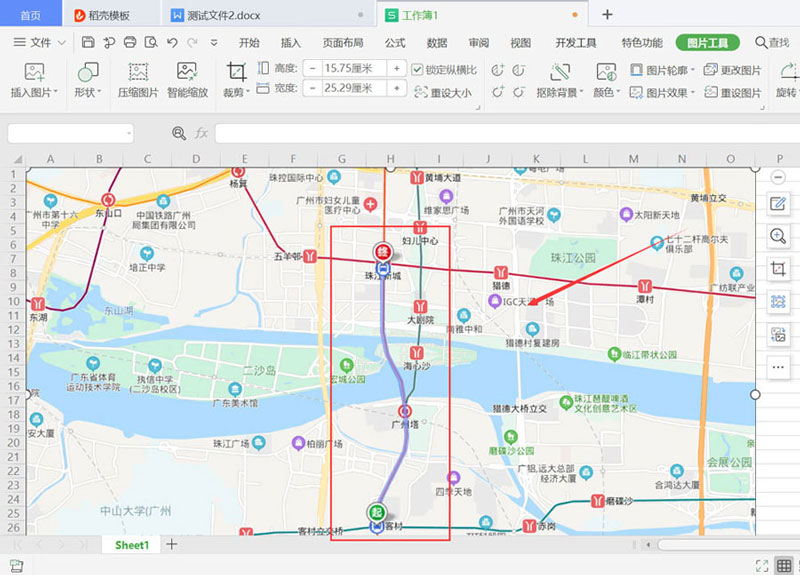This screenshot has height=575, width=800.
Task: Switch to the 测试文件2.docx document tab
Action: click(x=216, y=15)
